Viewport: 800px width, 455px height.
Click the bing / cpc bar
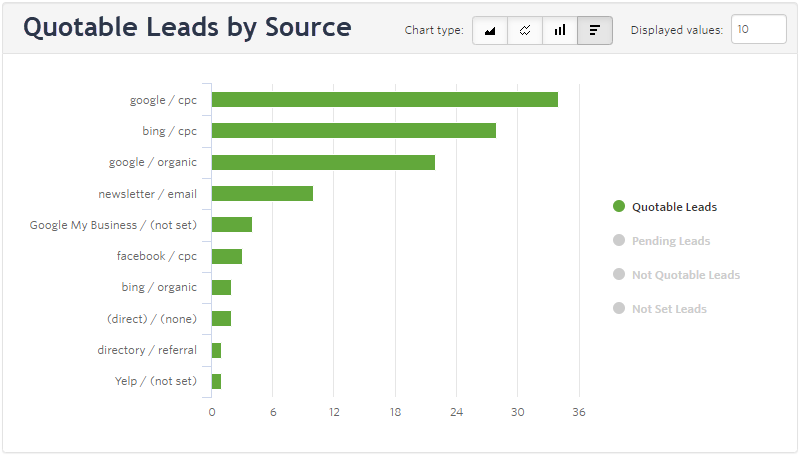(x=354, y=131)
